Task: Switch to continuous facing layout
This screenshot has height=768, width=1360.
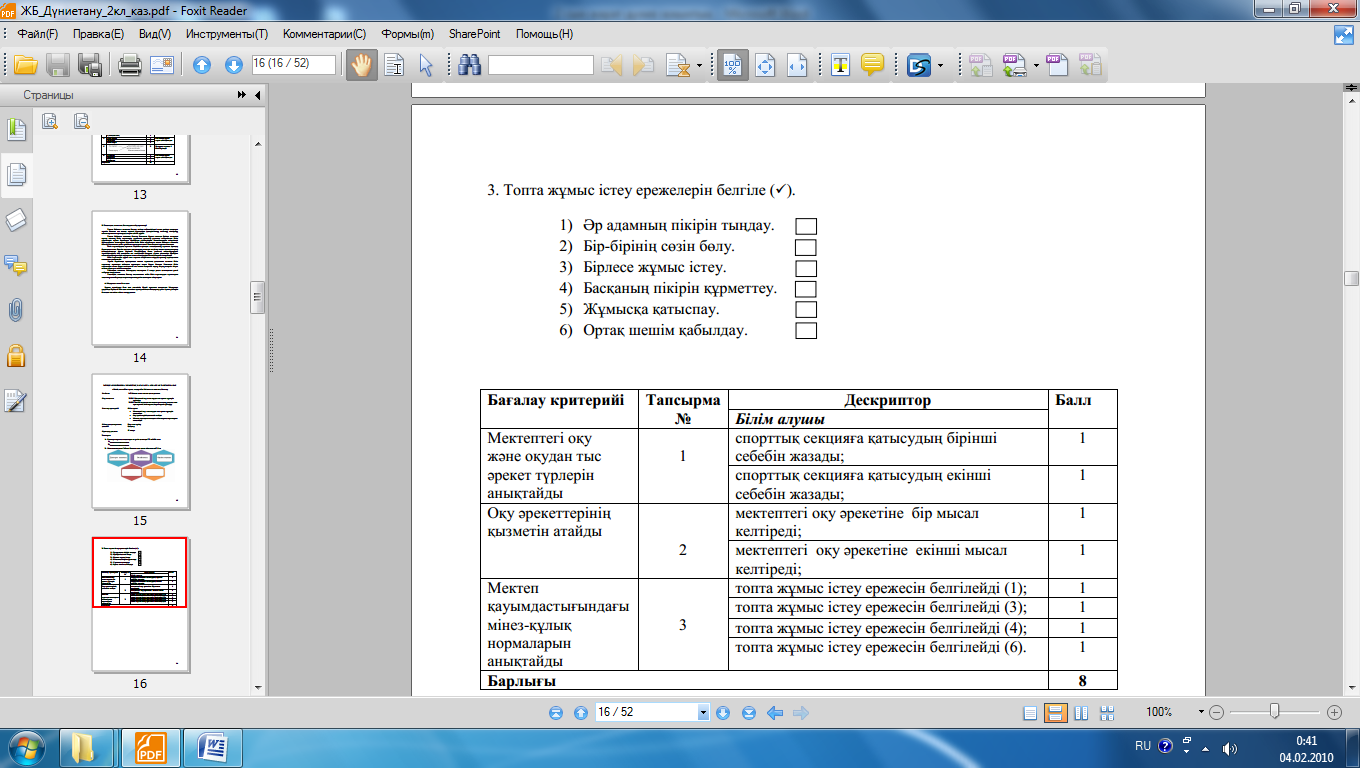Action: pos(1106,713)
